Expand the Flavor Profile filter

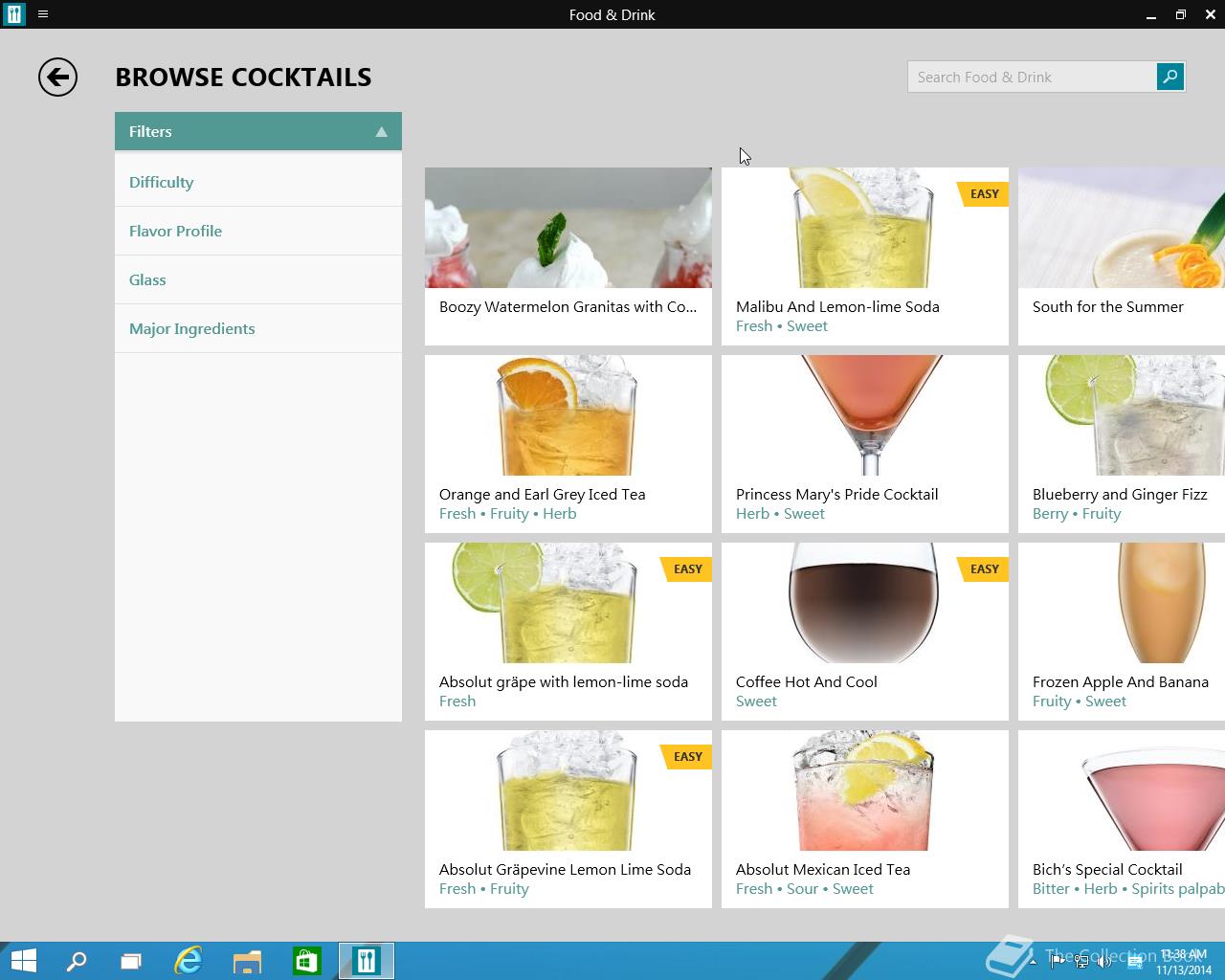pyautogui.click(x=258, y=231)
